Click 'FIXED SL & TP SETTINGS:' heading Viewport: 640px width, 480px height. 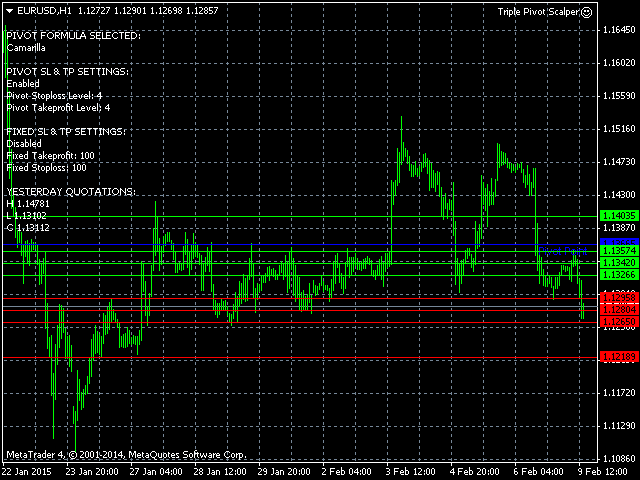point(66,131)
